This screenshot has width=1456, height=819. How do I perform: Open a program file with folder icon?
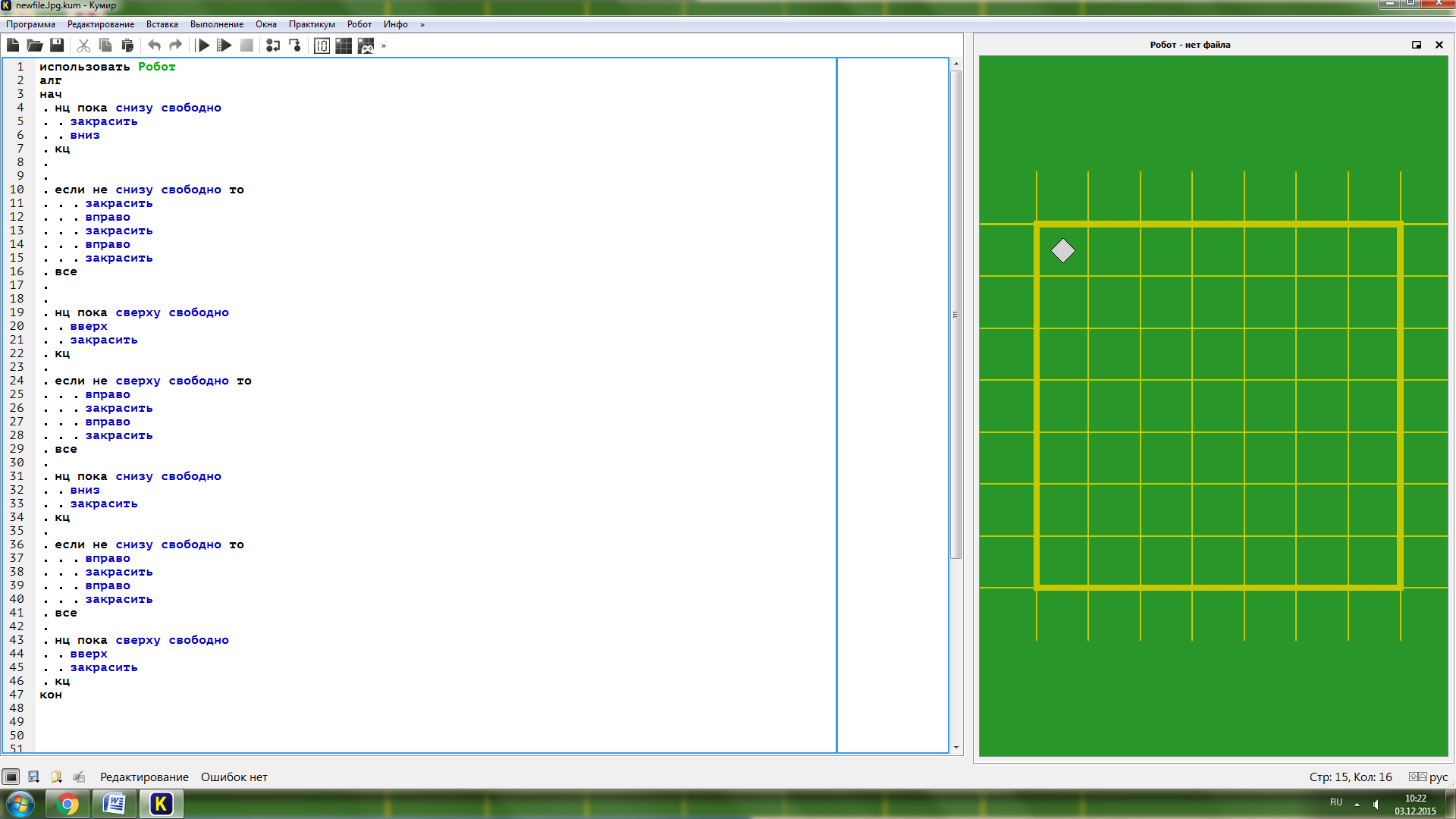(35, 45)
